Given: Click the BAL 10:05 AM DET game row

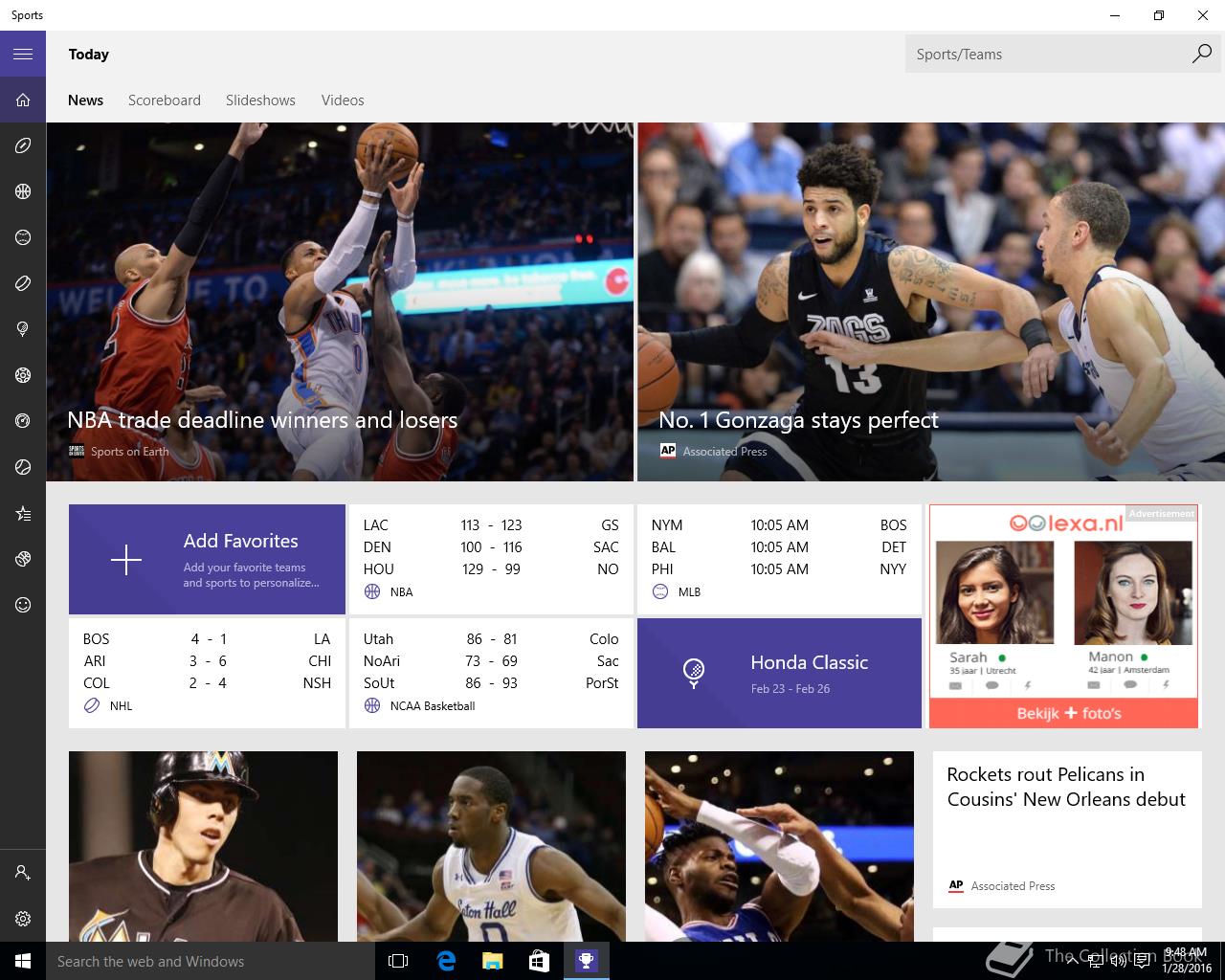Looking at the screenshot, I should 779,546.
